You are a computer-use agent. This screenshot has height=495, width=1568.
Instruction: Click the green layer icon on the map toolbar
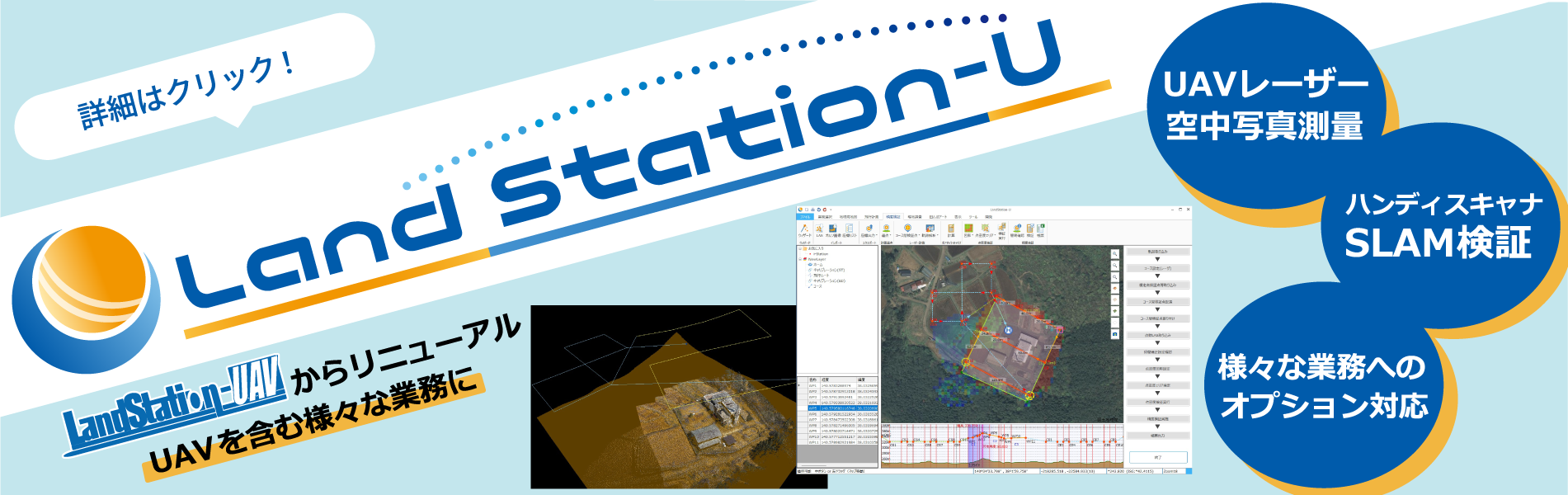pyautogui.click(x=1115, y=311)
